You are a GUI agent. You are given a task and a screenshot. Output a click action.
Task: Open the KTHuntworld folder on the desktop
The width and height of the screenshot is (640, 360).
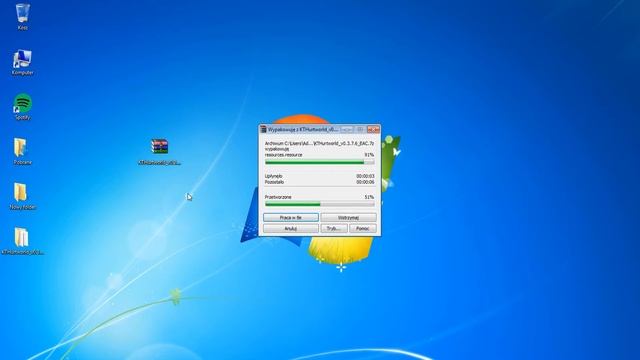point(22,241)
